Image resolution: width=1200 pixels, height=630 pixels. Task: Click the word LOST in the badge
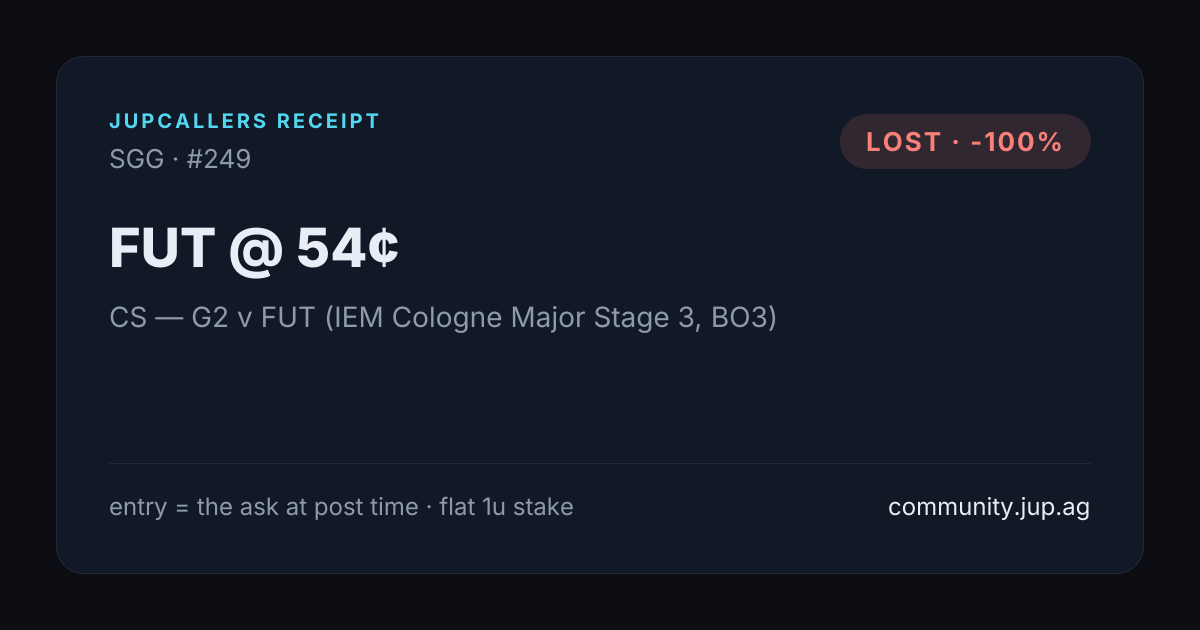904,142
